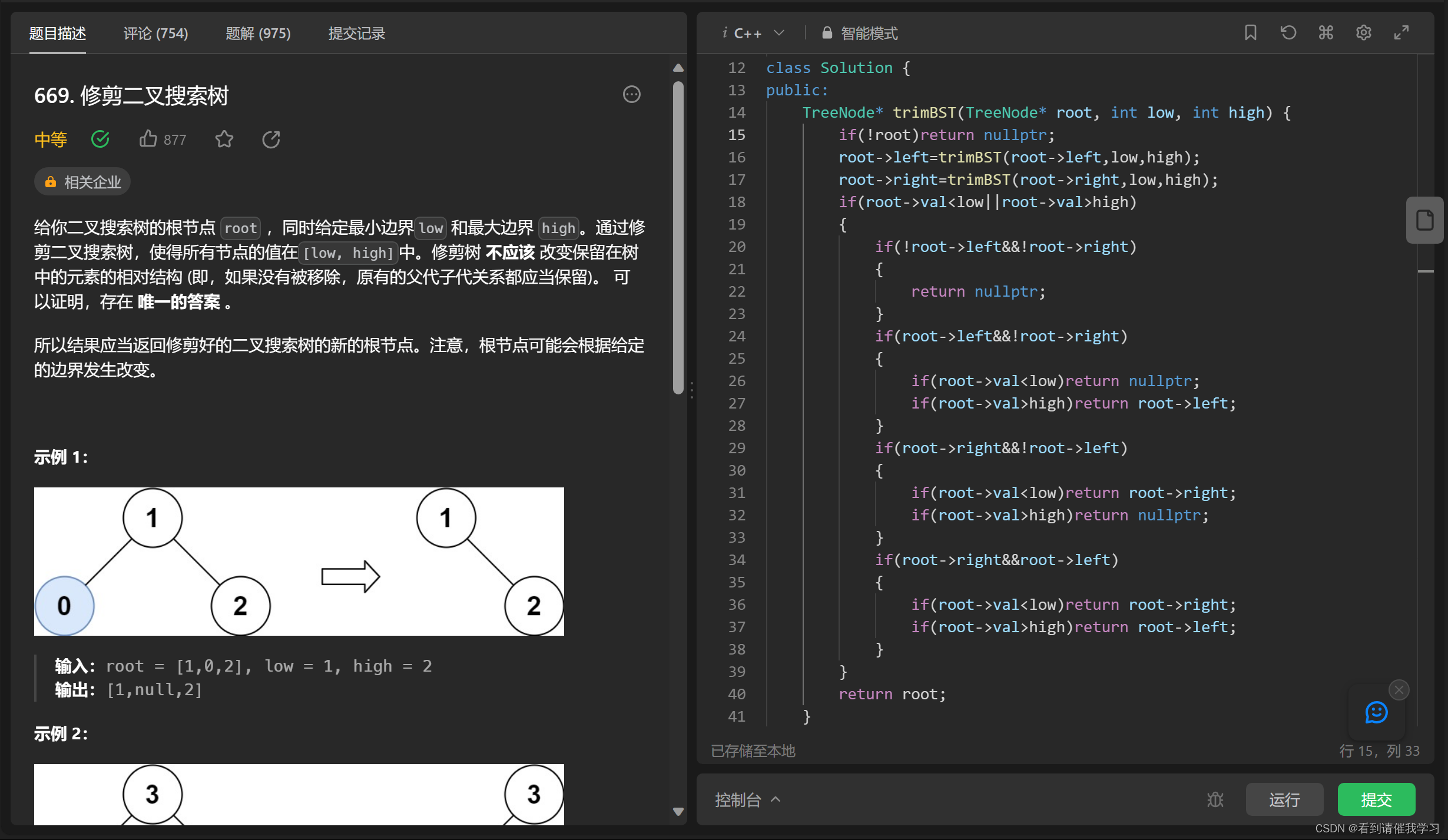Screen dimensions: 1448x840
Task: Click the 'class Solution {' line
Action: click(x=838, y=68)
